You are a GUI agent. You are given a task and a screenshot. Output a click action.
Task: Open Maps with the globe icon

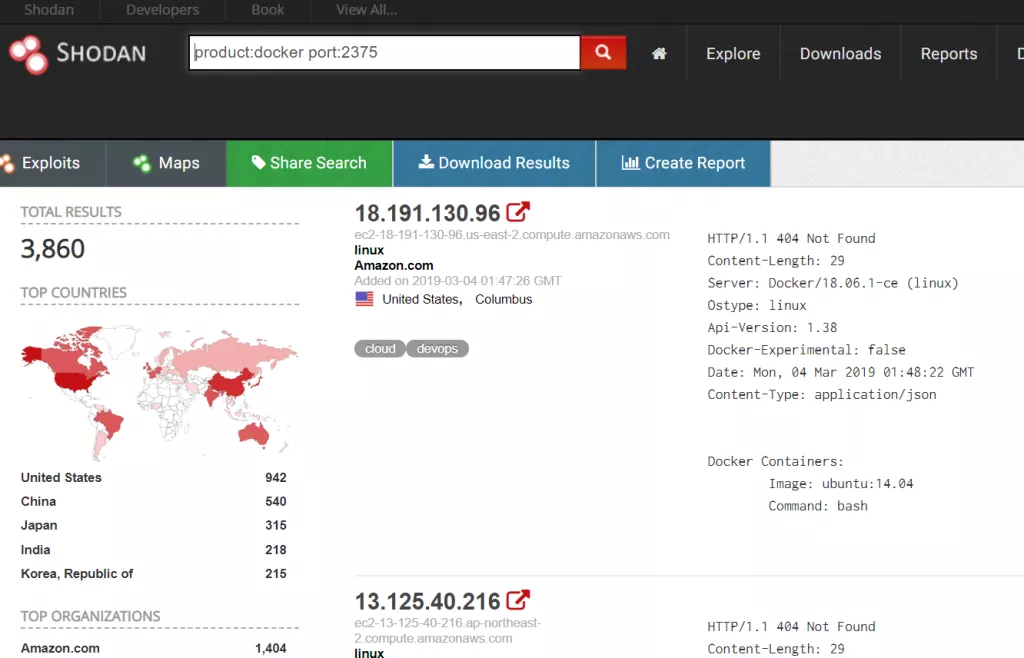(167, 163)
